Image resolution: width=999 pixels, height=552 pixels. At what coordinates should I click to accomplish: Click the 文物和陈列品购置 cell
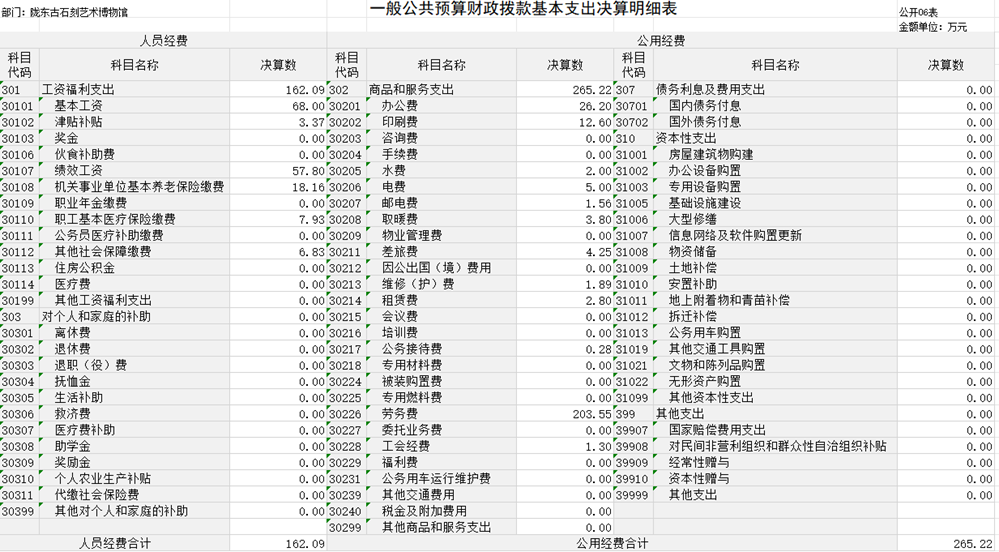pyautogui.click(x=775, y=365)
